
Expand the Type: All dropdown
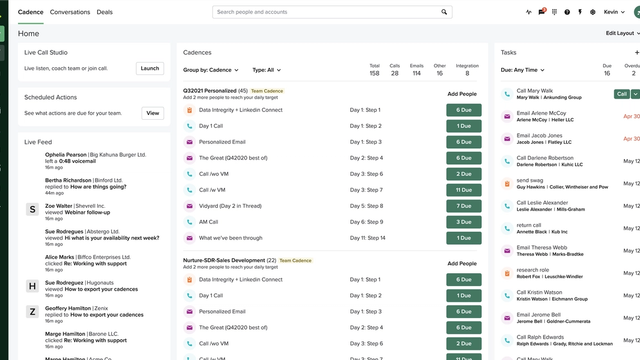pyautogui.click(x=267, y=70)
